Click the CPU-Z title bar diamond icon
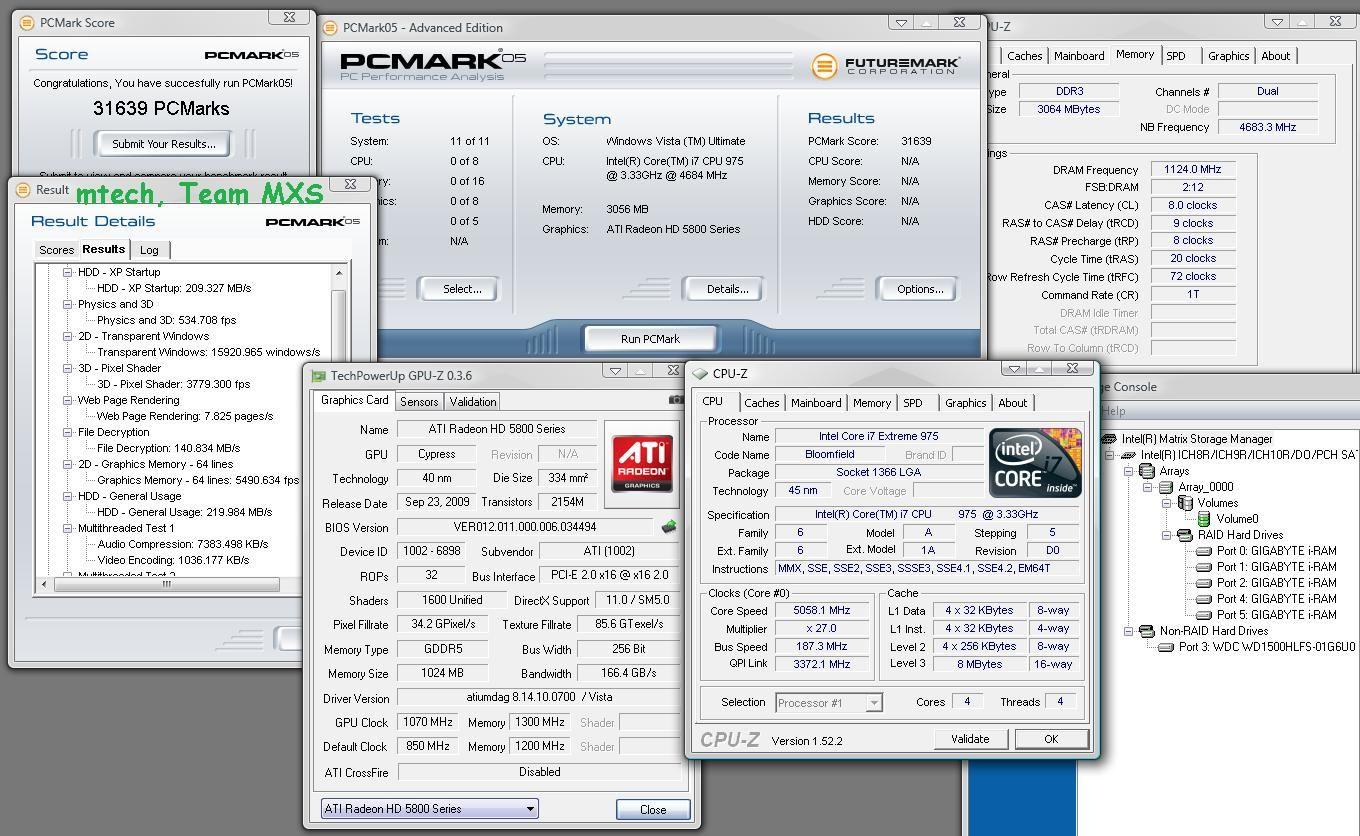The image size is (1360, 836). pyautogui.click(x=700, y=374)
